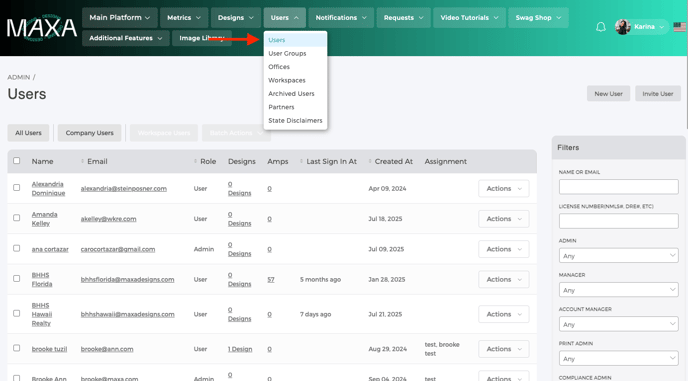688x381 pixels.
Task: Open brooke tuzil's 1 Design link
Action: coord(240,349)
